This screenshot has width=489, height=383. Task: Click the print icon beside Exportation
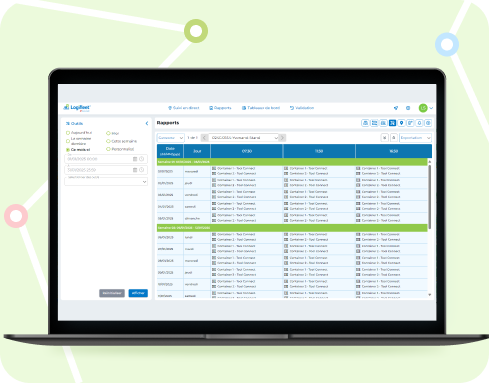coord(394,138)
